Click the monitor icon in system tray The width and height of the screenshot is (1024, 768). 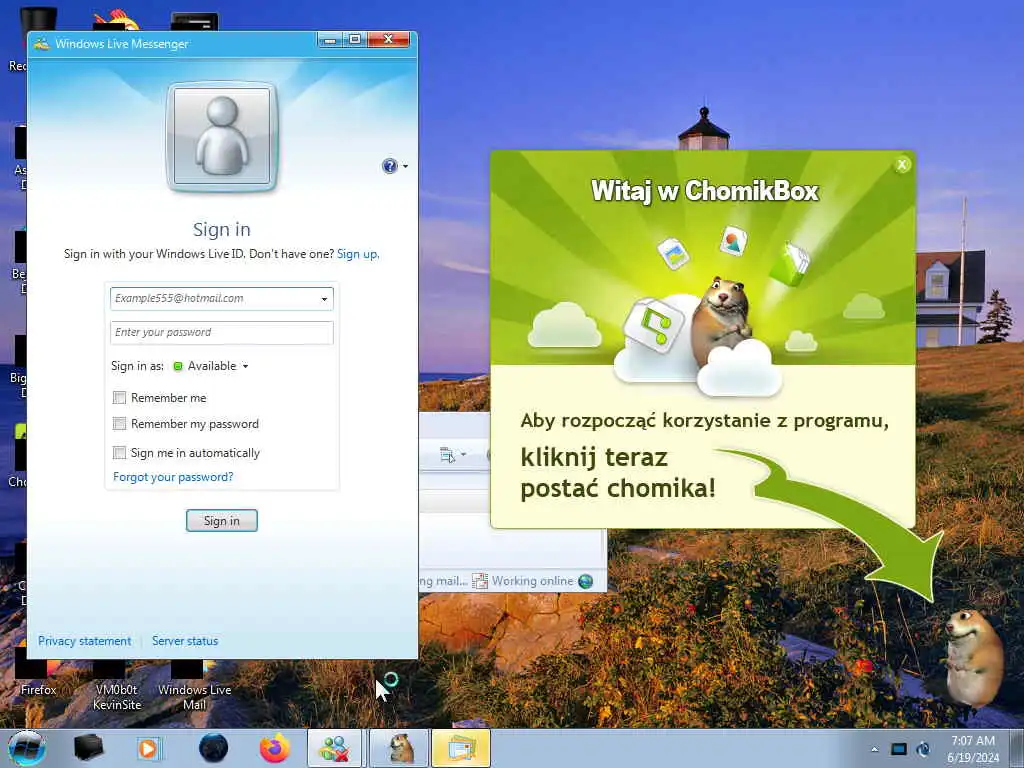899,749
